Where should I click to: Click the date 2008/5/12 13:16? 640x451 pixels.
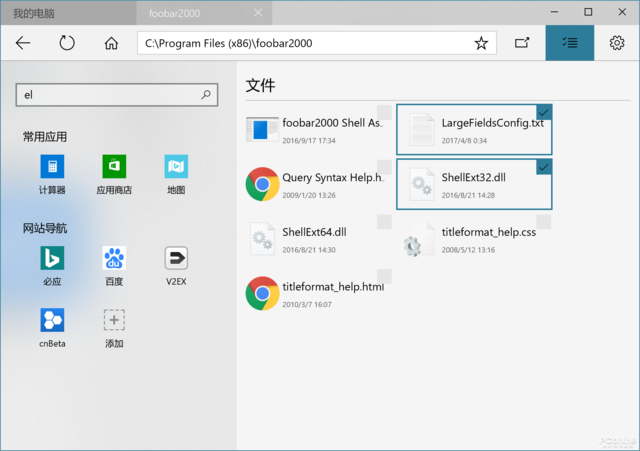pyautogui.click(x=468, y=250)
